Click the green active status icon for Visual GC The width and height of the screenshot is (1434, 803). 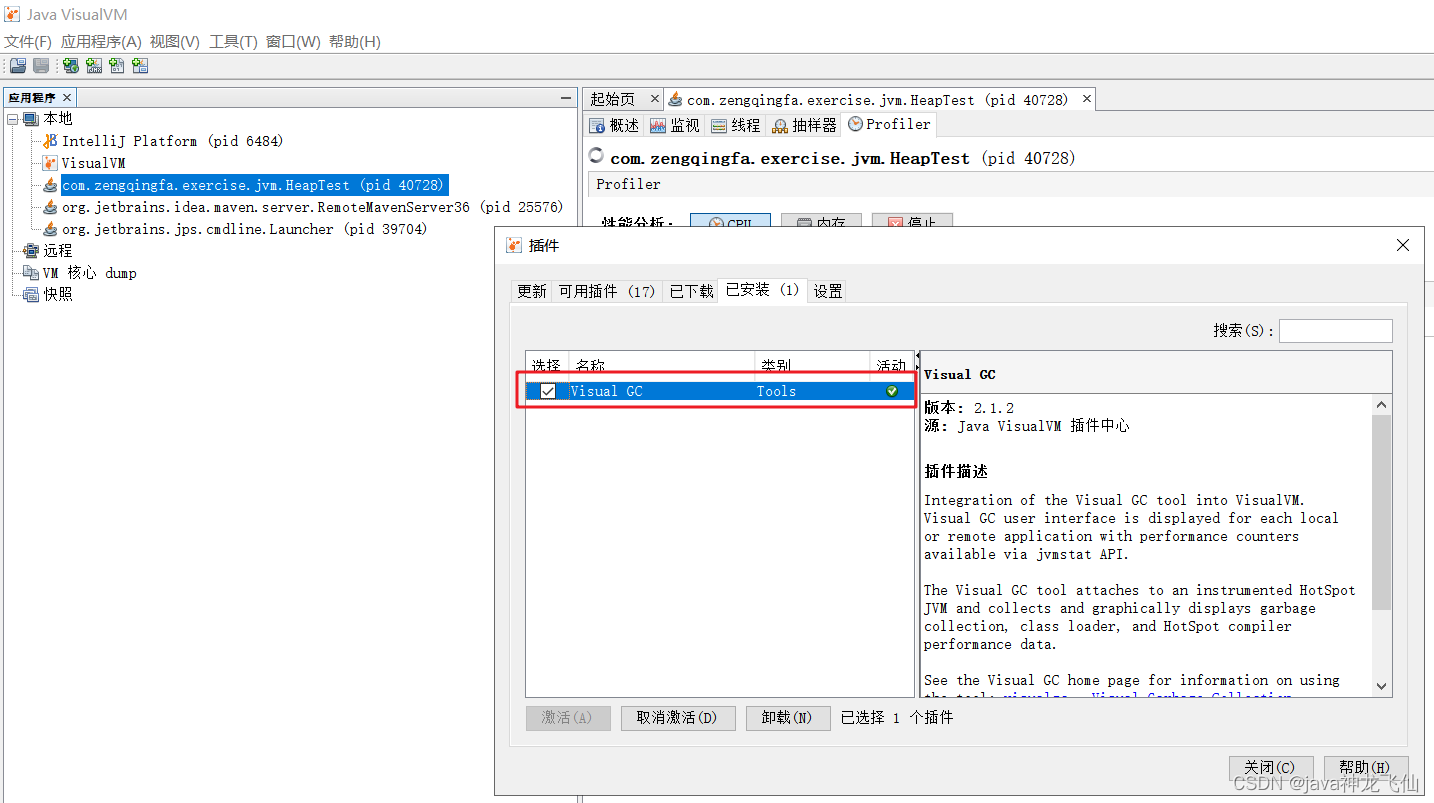(892, 391)
